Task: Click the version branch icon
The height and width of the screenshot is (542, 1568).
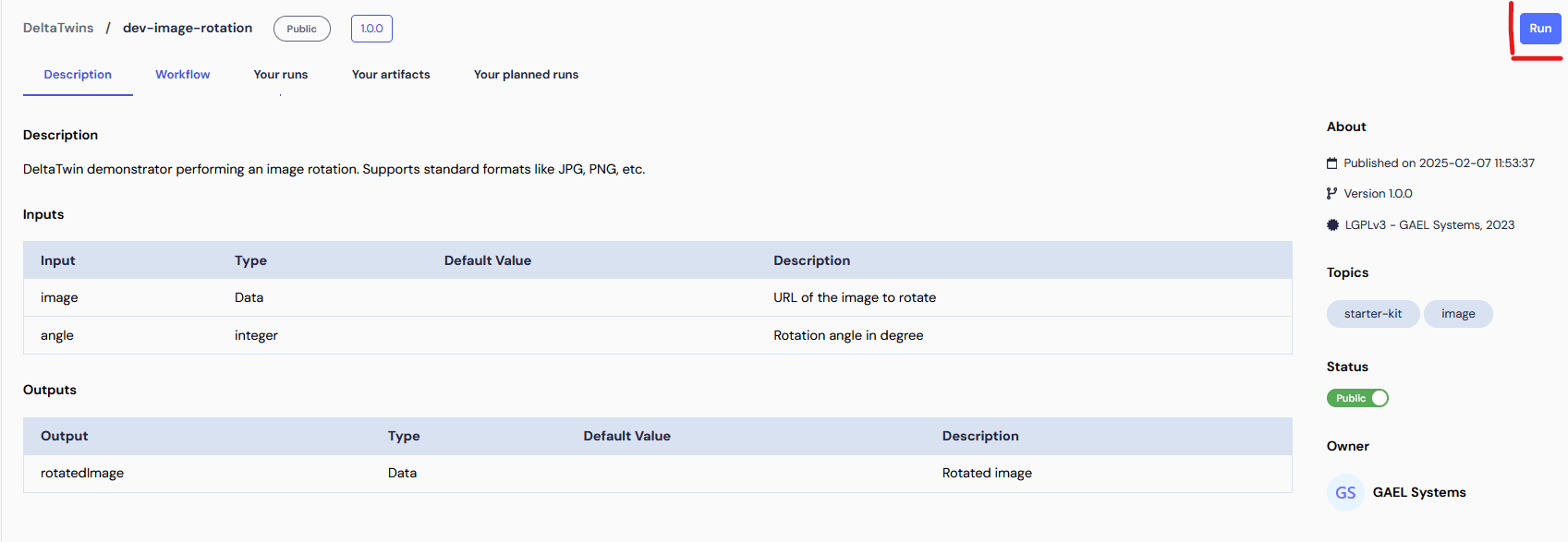Action: coord(1331,194)
